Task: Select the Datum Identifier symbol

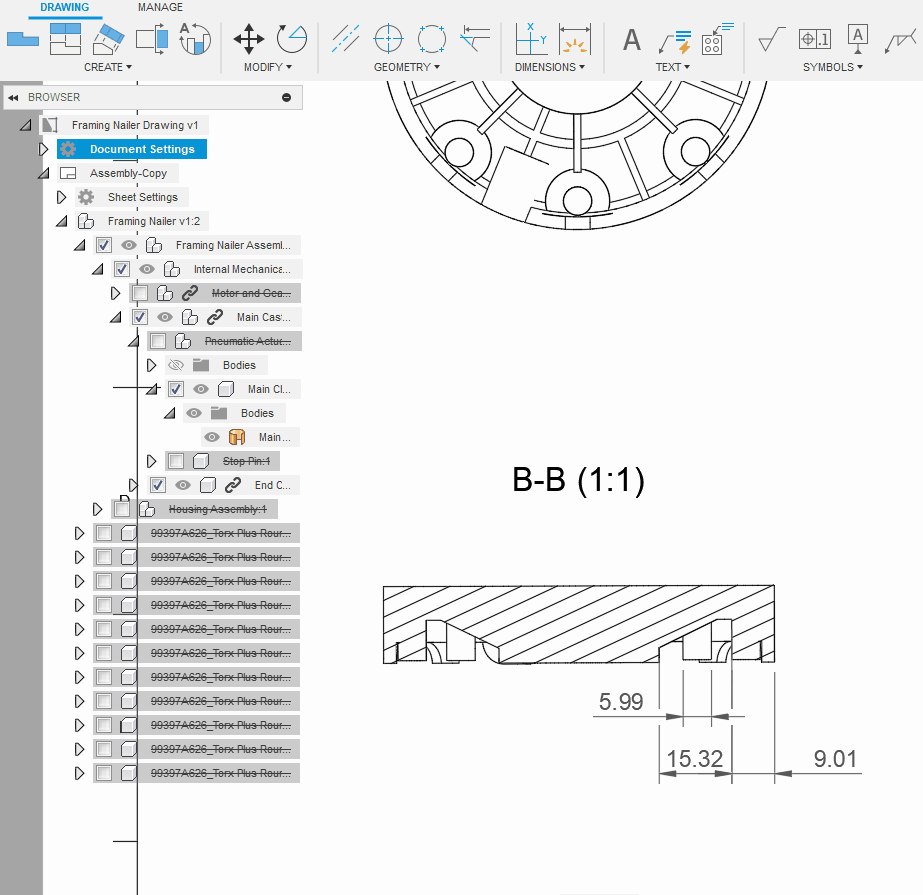Action: tap(858, 39)
